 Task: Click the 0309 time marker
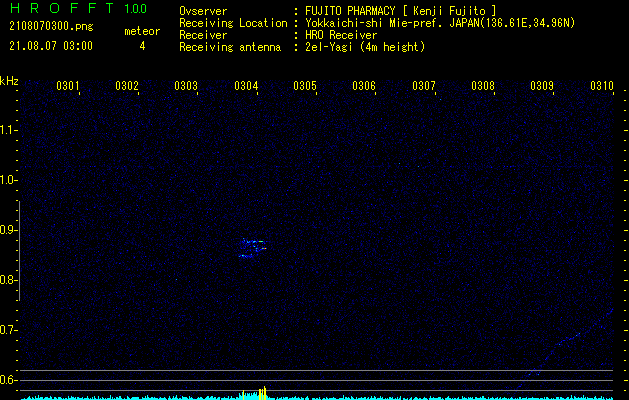point(542,86)
